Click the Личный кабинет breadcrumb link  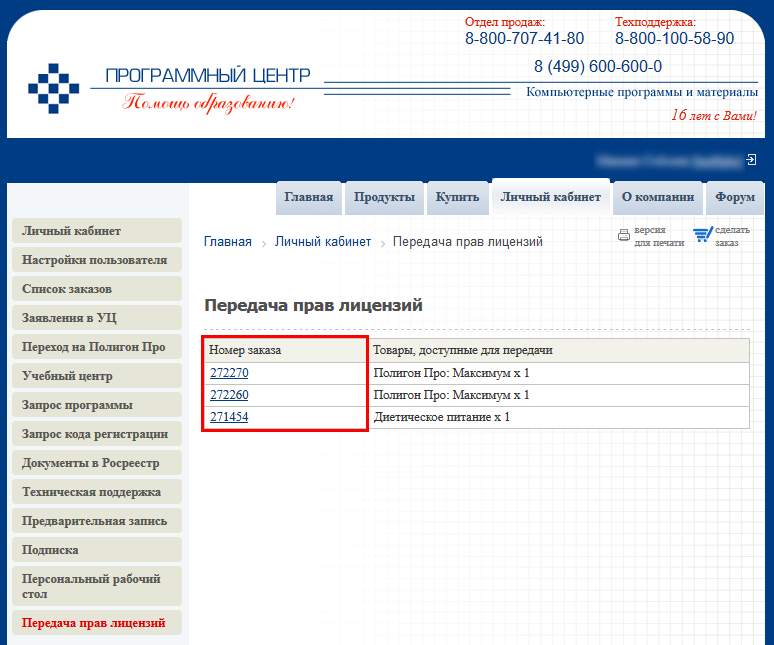point(323,242)
